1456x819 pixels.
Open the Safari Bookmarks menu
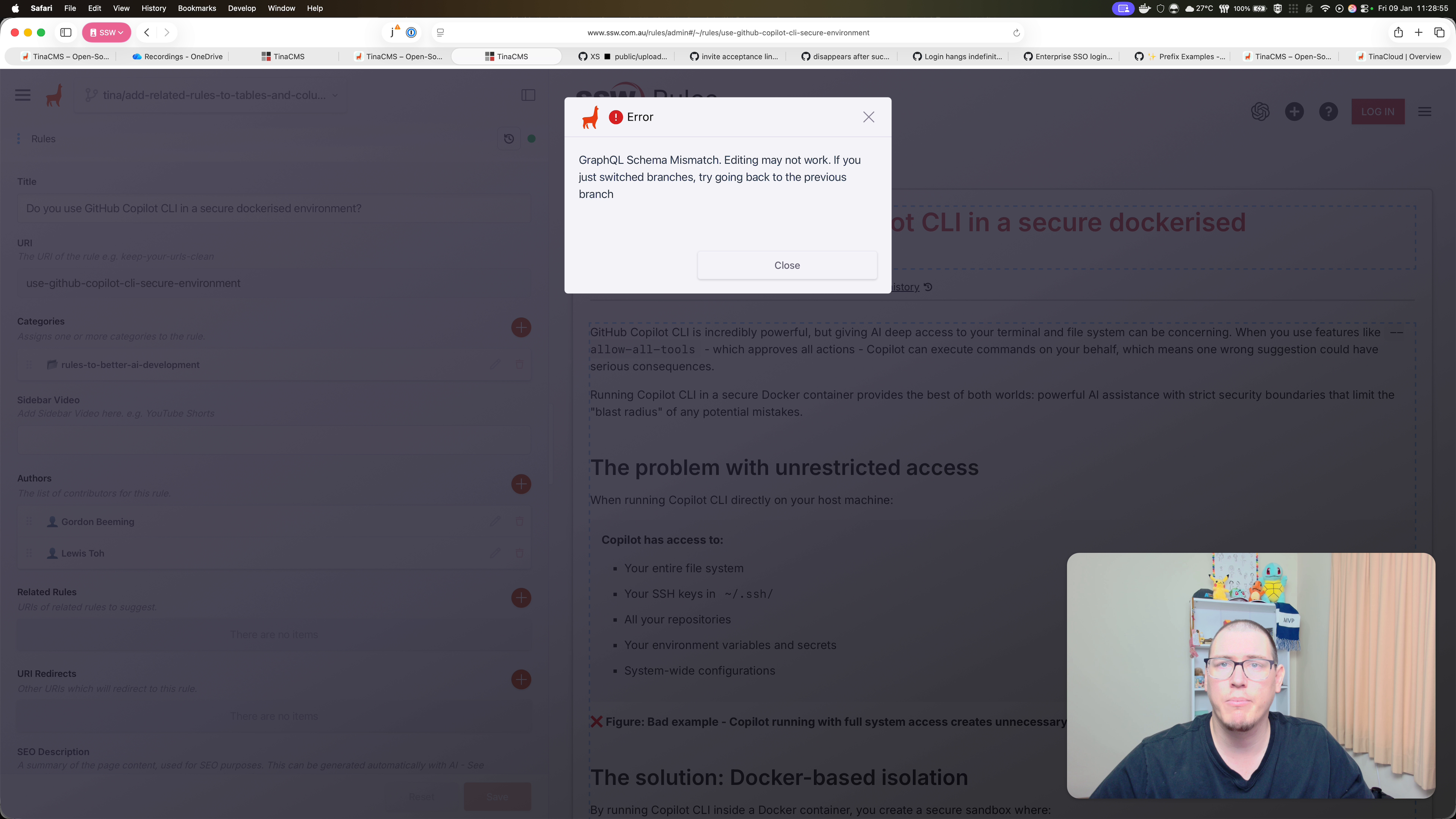[x=197, y=8]
